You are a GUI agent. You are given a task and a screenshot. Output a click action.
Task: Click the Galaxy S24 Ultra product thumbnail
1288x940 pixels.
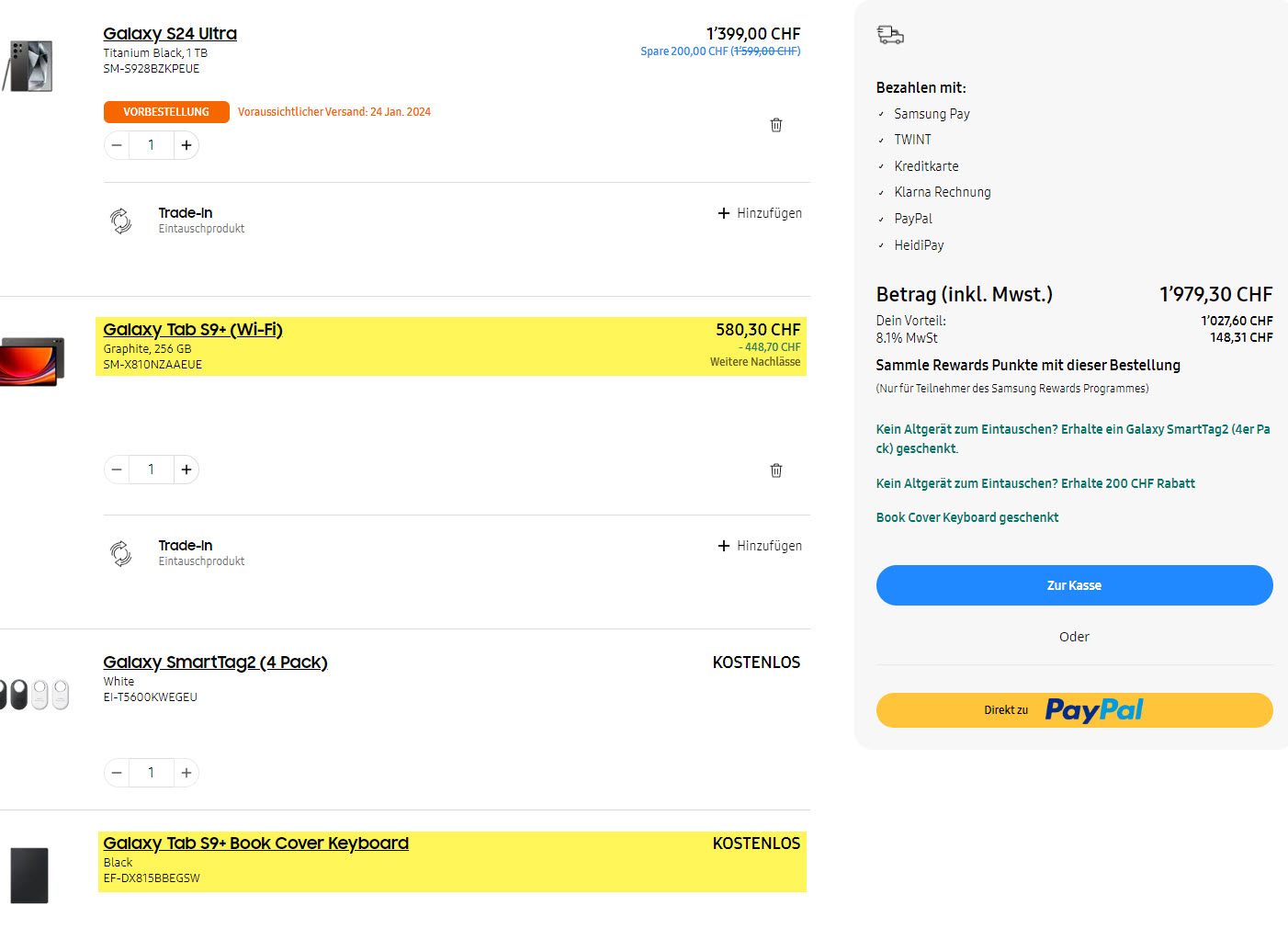click(30, 66)
